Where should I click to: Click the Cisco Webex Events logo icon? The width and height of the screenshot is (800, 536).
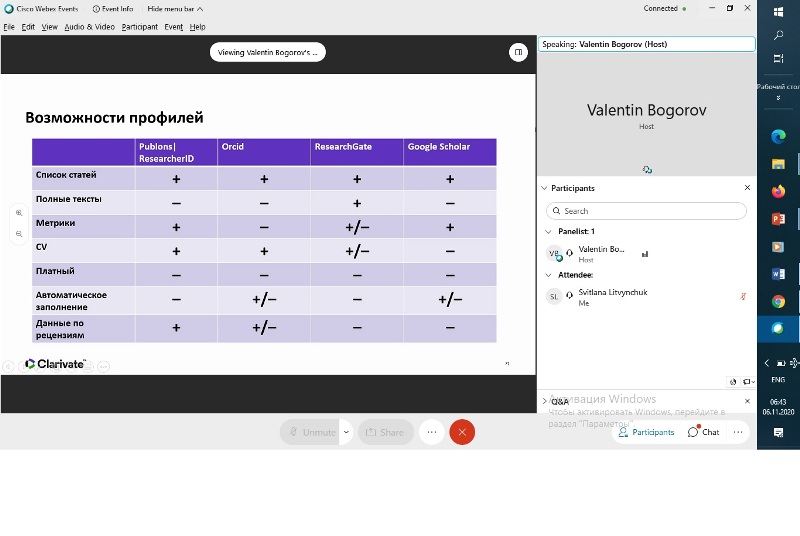tap(9, 9)
